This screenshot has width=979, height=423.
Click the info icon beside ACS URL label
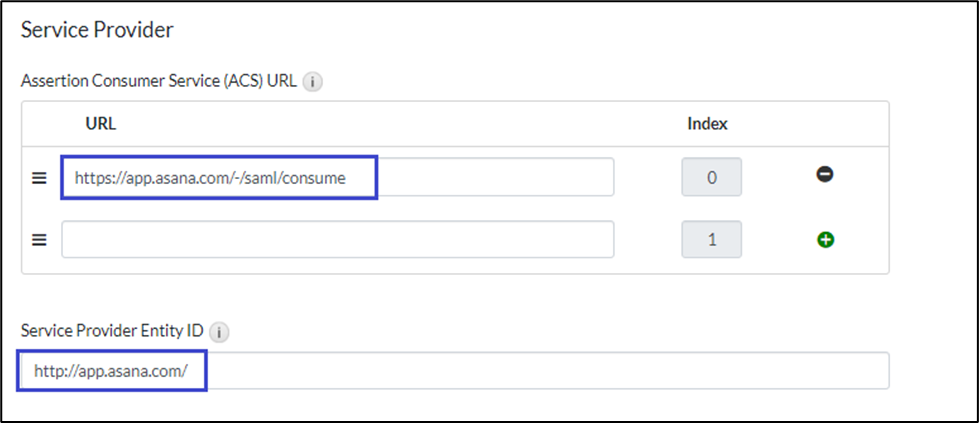point(312,81)
